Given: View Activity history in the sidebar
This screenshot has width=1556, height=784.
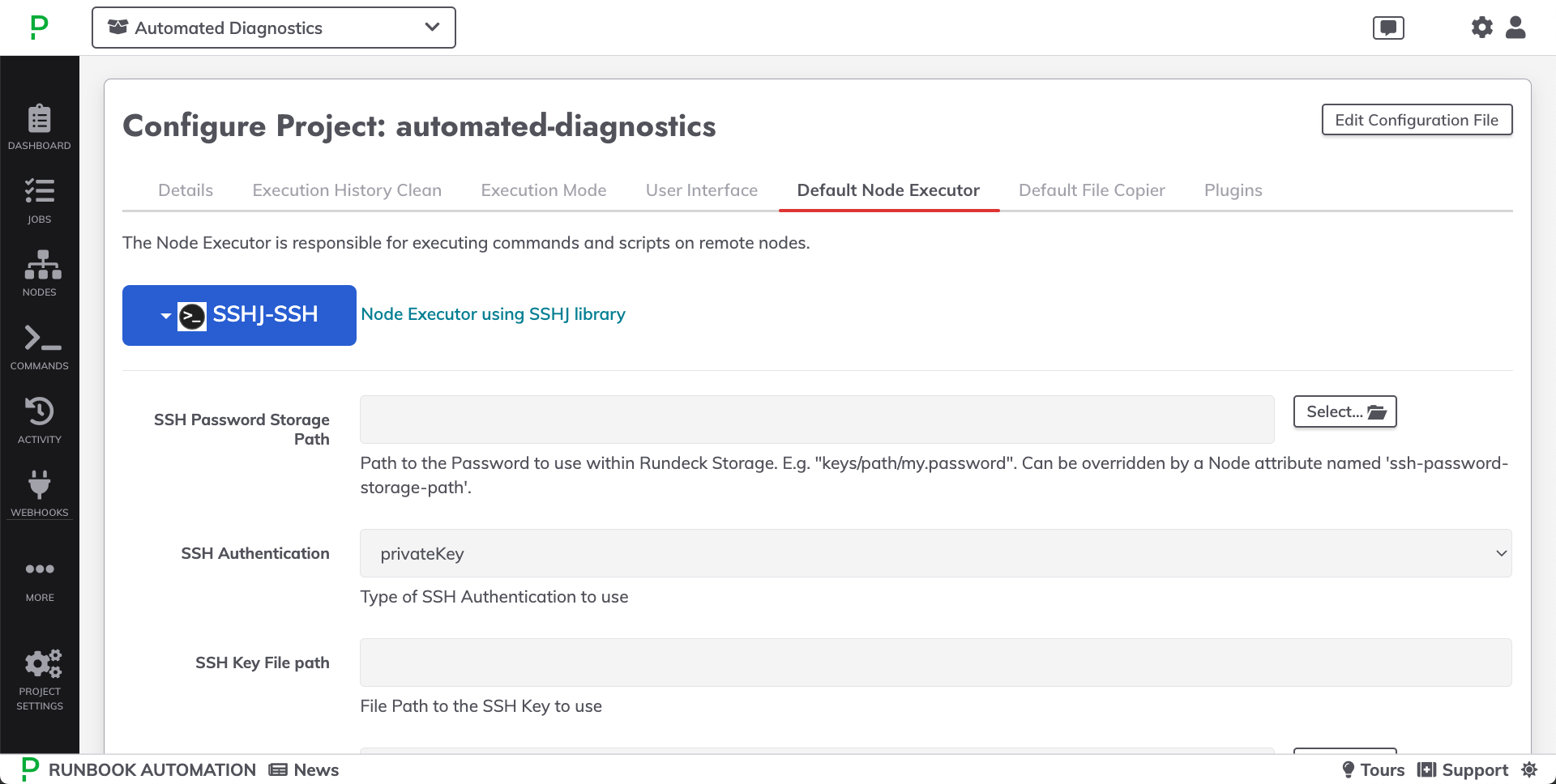Looking at the screenshot, I should click(x=40, y=421).
